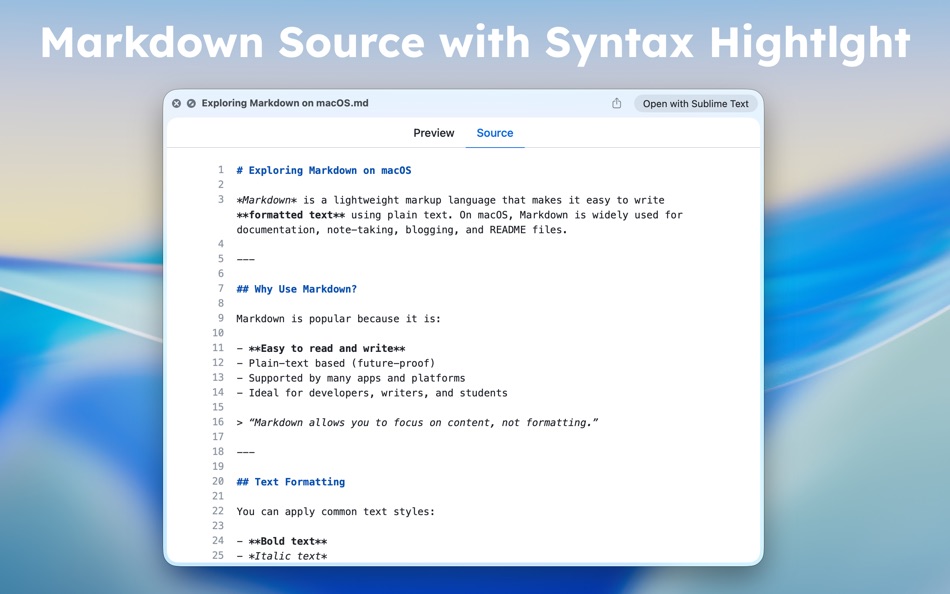This screenshot has height=594, width=950.
Task: Open the file with Sublime Text
Action: pos(695,102)
